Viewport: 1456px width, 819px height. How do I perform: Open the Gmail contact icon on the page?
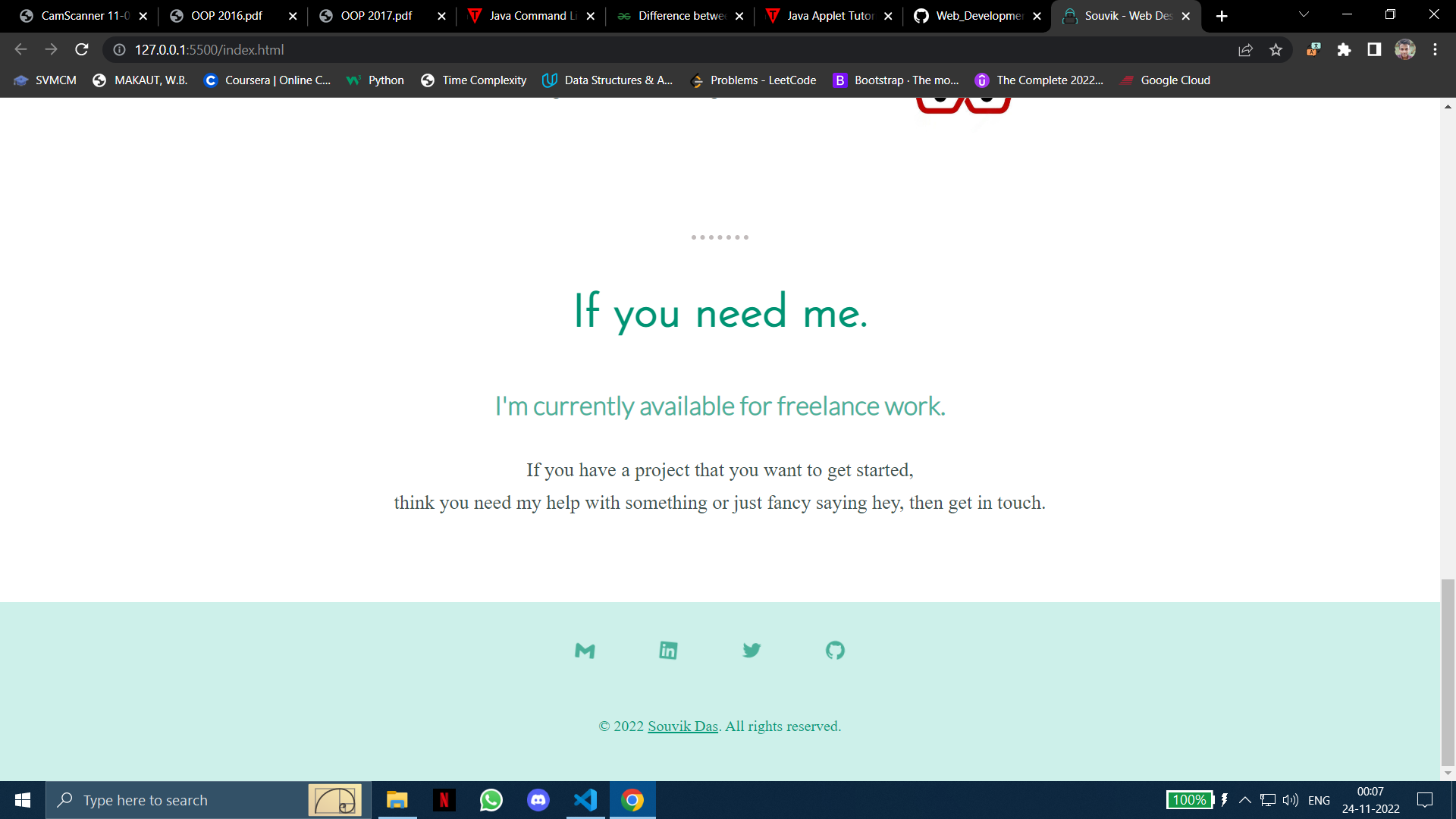click(585, 650)
